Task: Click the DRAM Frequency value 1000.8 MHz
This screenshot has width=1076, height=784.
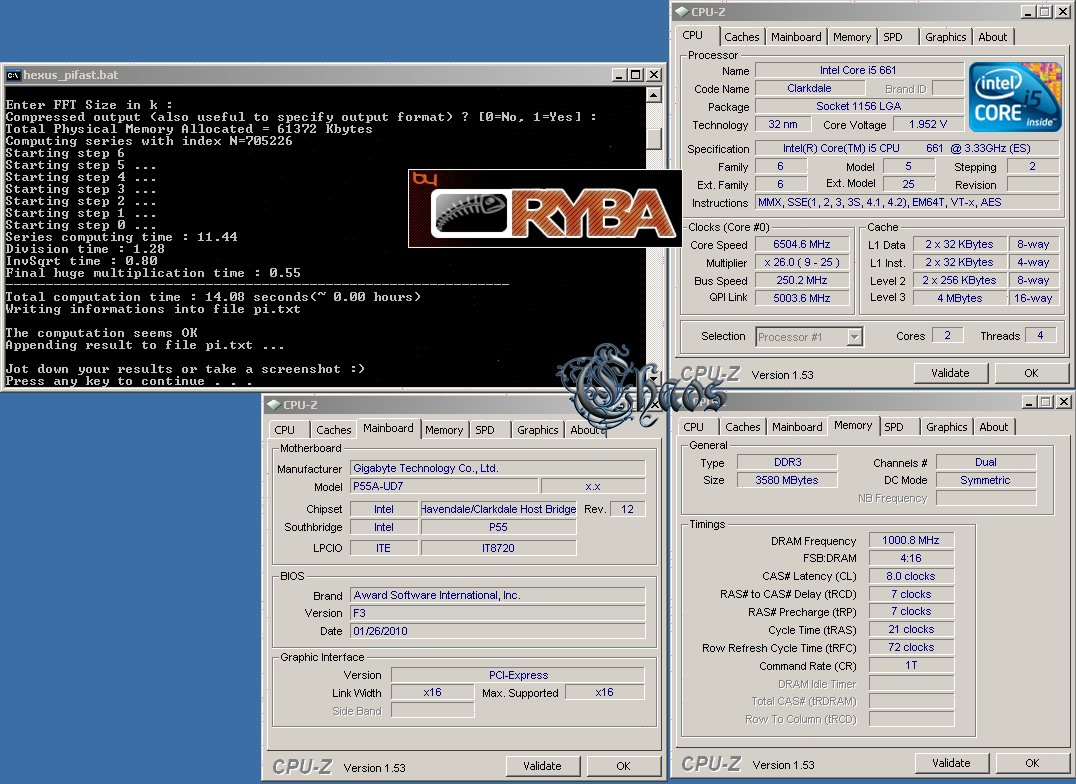Action: [911, 540]
